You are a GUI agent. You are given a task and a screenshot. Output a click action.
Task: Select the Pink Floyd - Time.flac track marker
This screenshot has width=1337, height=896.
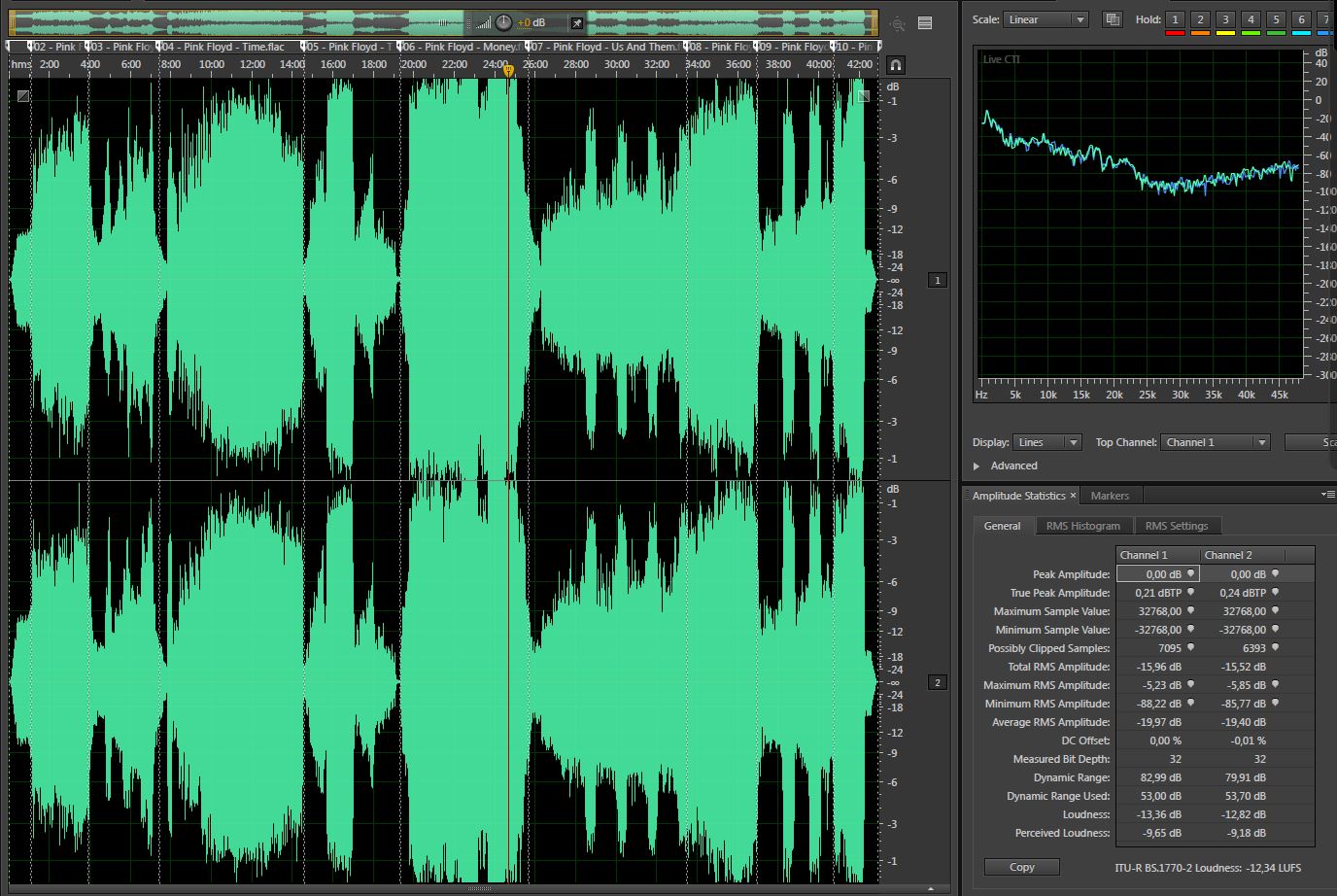tap(223, 47)
